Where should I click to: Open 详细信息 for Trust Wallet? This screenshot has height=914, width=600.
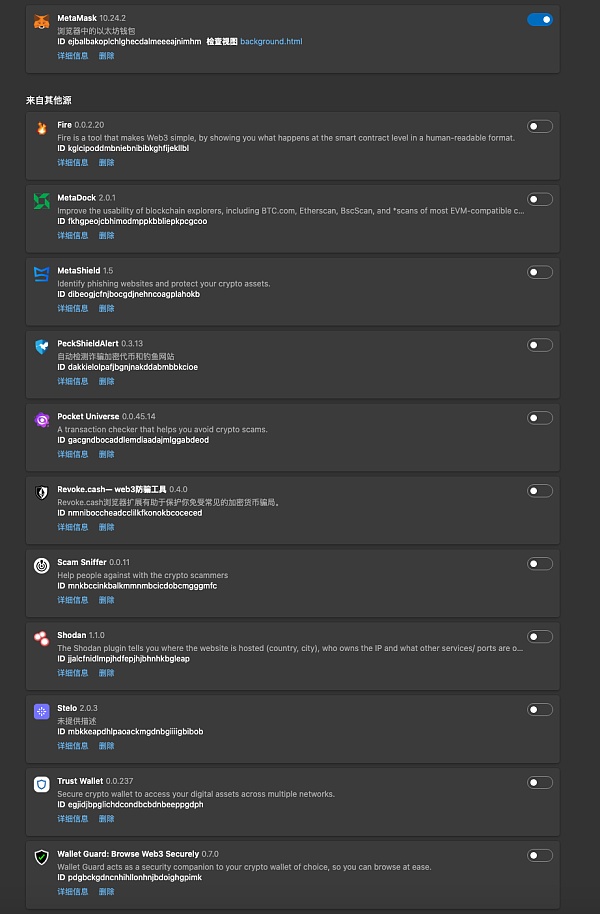point(72,818)
